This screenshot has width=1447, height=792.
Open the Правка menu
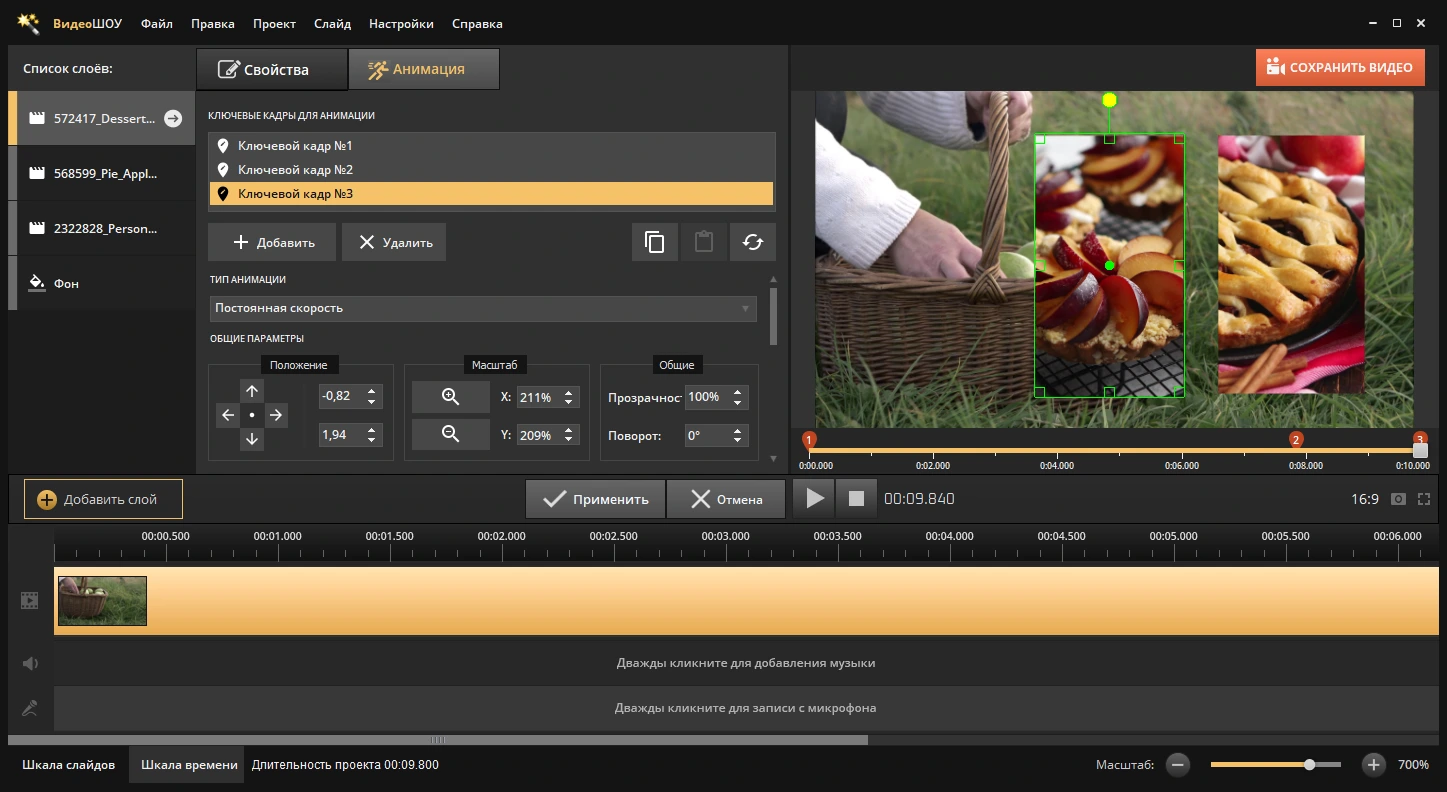(212, 23)
